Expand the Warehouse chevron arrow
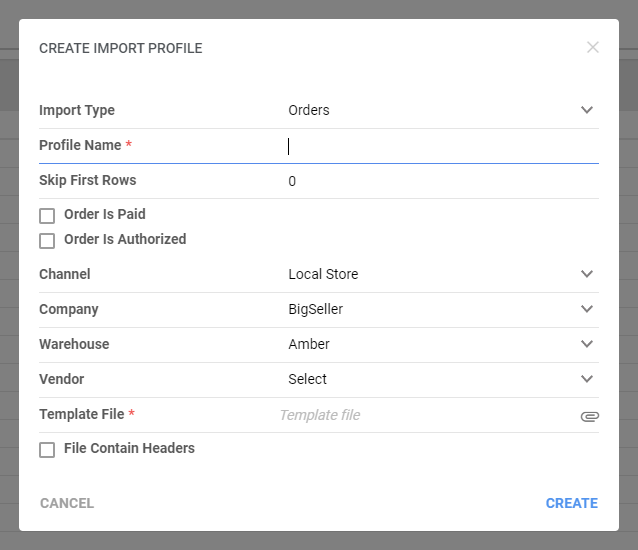Screen dimensions: 638x550 click(x=587, y=344)
